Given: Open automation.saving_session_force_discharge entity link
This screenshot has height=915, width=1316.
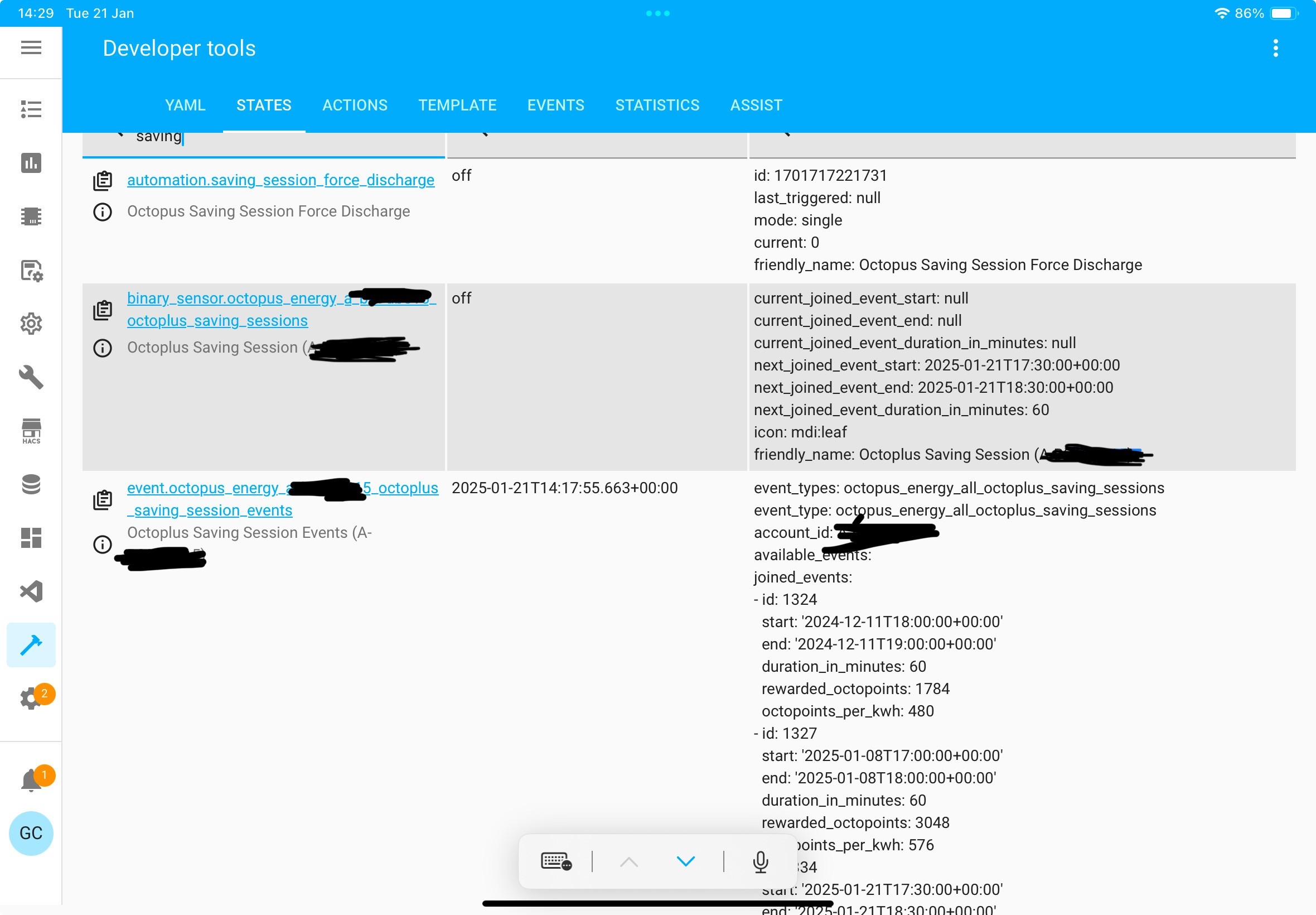Looking at the screenshot, I should [x=280, y=180].
